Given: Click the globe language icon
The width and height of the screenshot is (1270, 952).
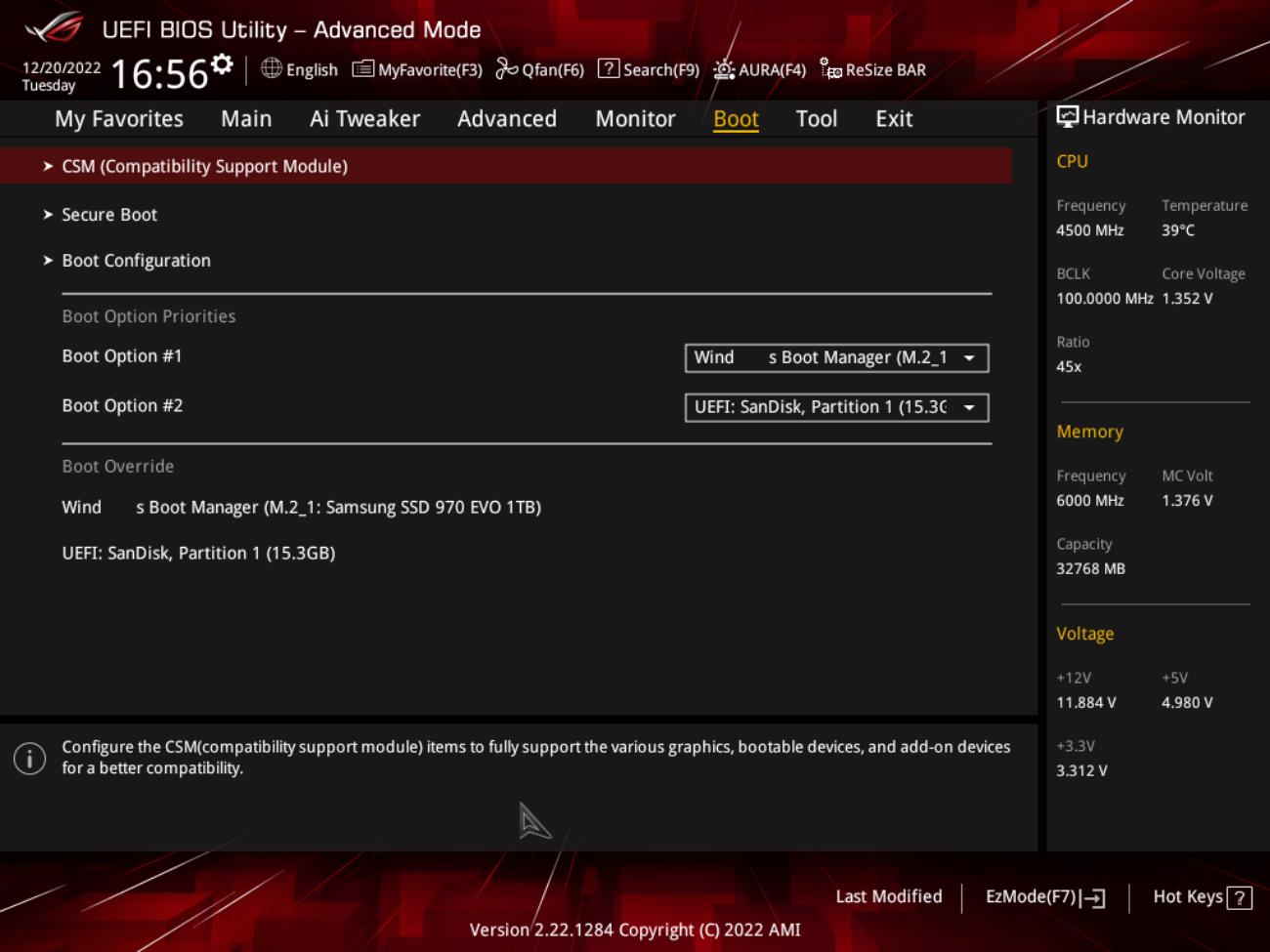Looking at the screenshot, I should click(x=272, y=68).
